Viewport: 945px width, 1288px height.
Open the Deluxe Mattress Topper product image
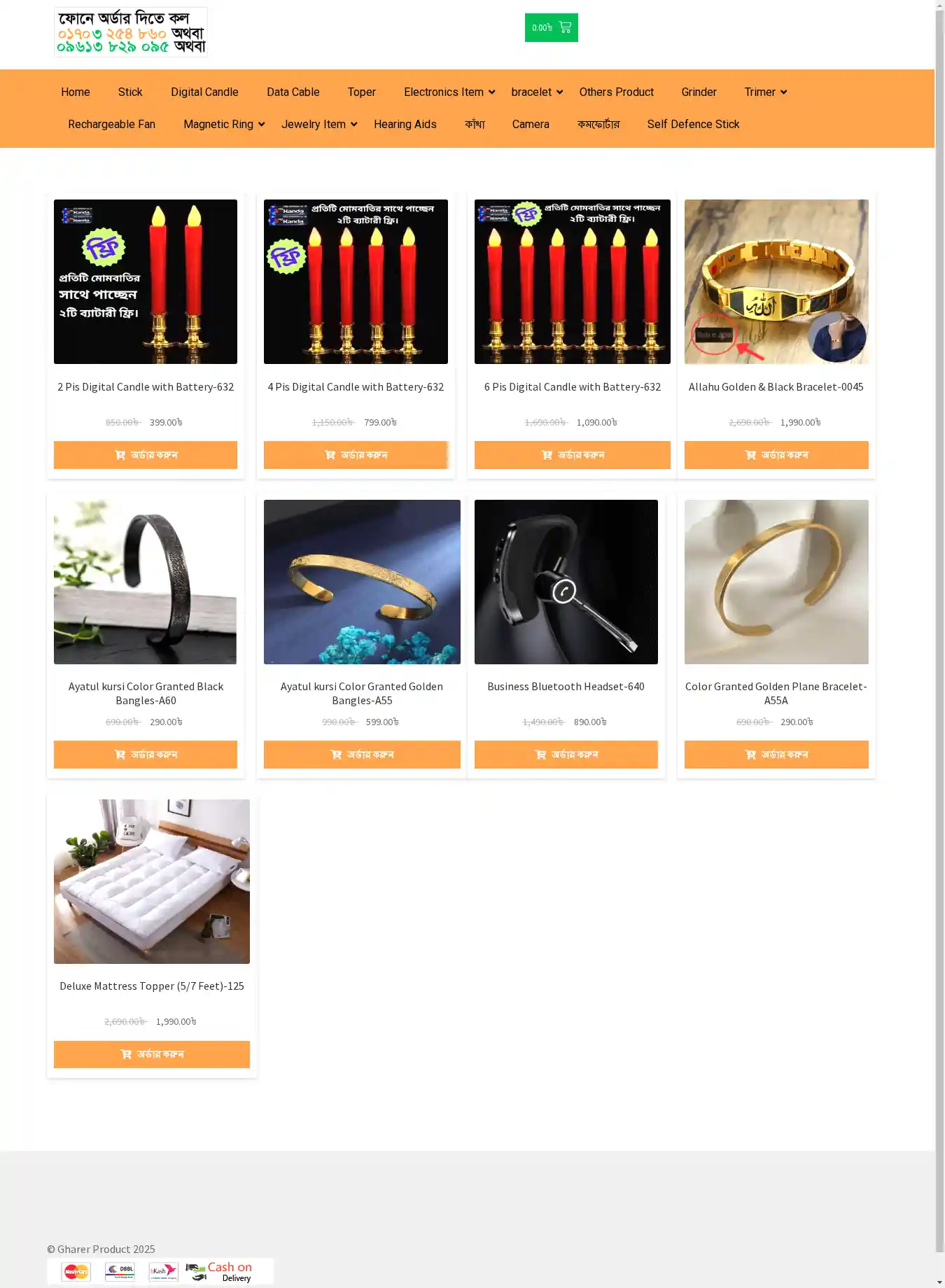(152, 882)
